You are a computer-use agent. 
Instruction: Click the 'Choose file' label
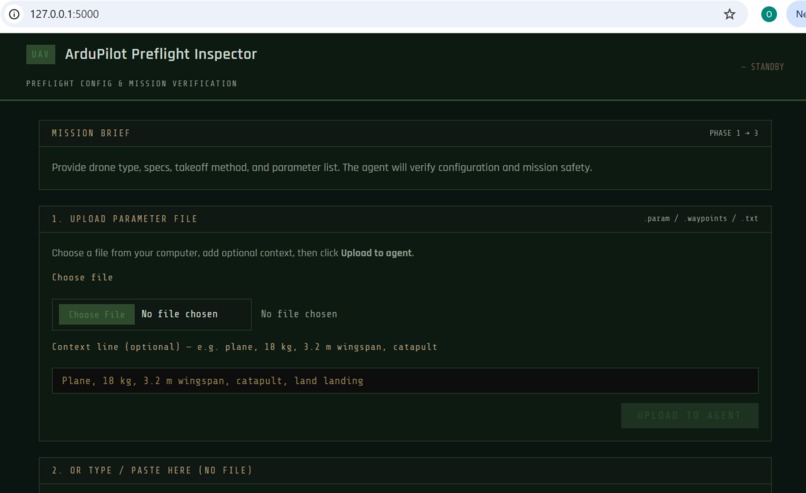82,277
